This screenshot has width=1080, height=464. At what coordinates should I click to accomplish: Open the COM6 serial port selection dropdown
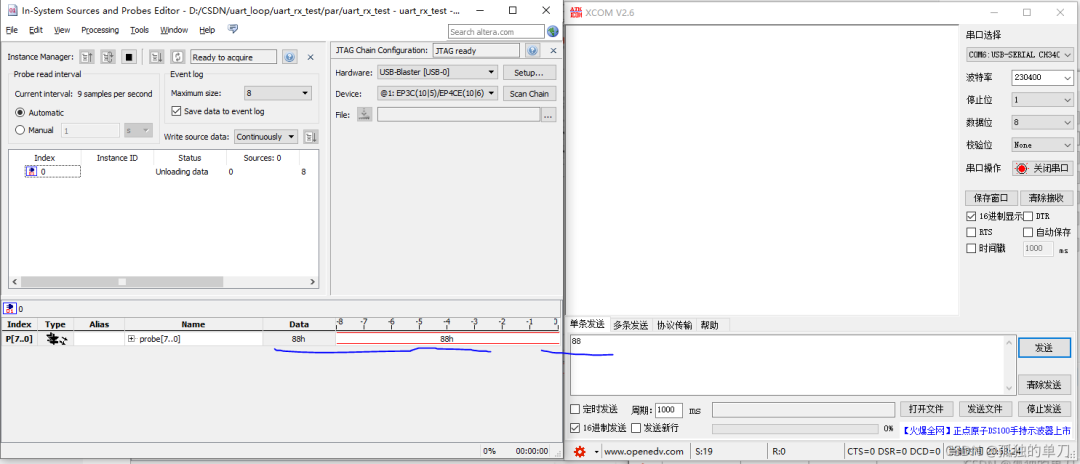(x=1019, y=55)
